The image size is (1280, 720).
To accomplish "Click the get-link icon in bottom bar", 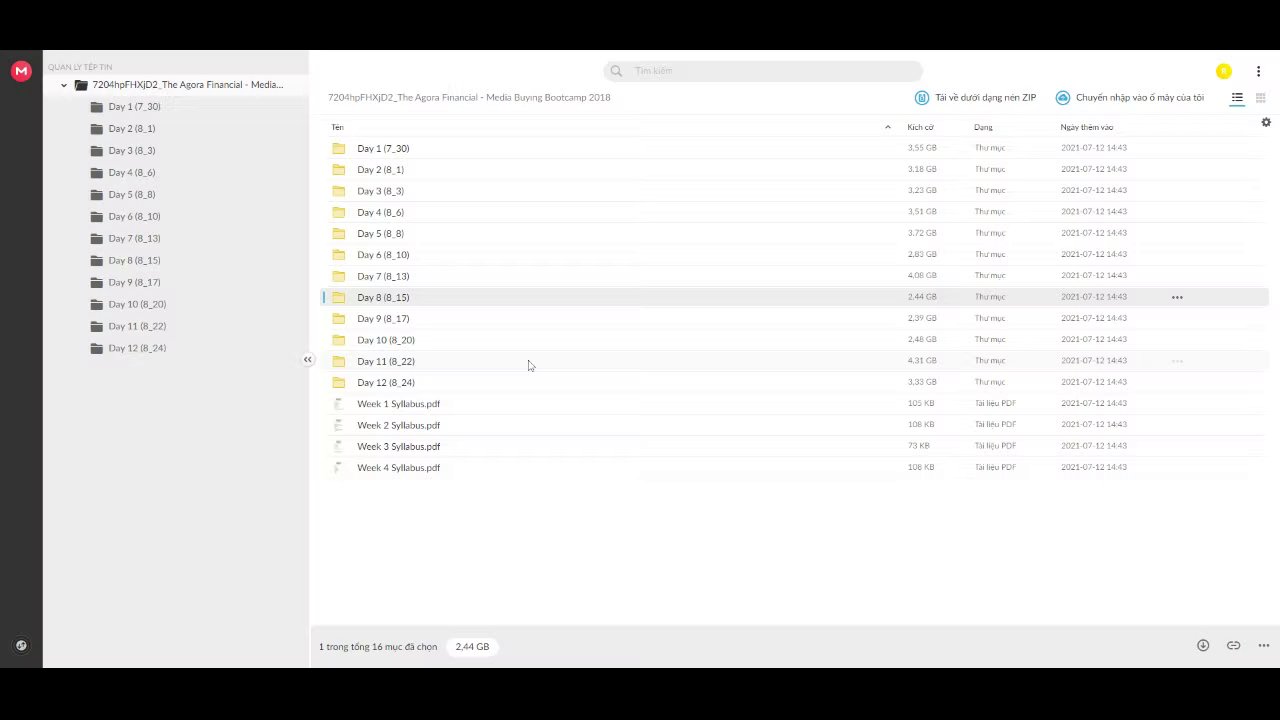I will point(1233,646).
